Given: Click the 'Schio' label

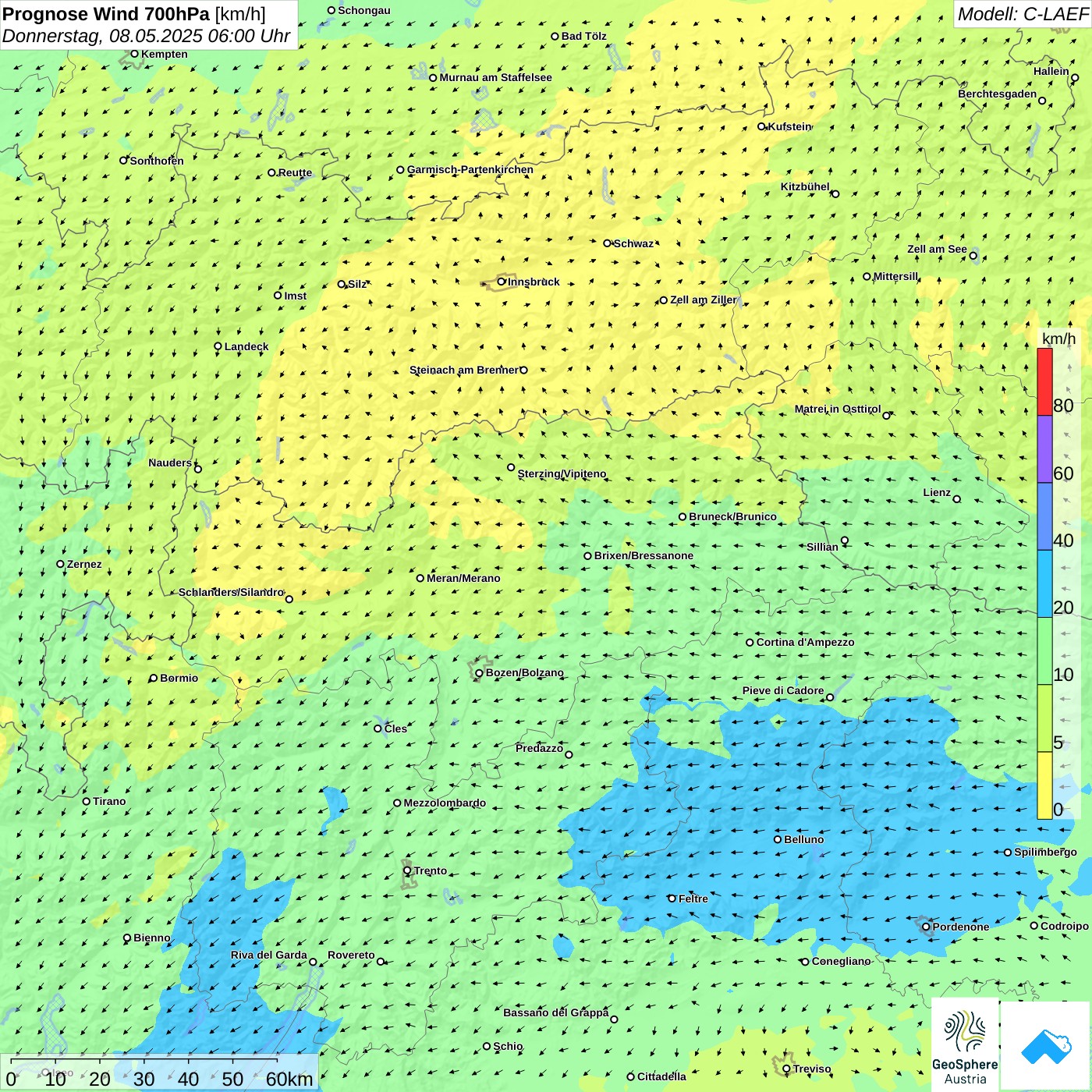Looking at the screenshot, I should click(509, 1046).
